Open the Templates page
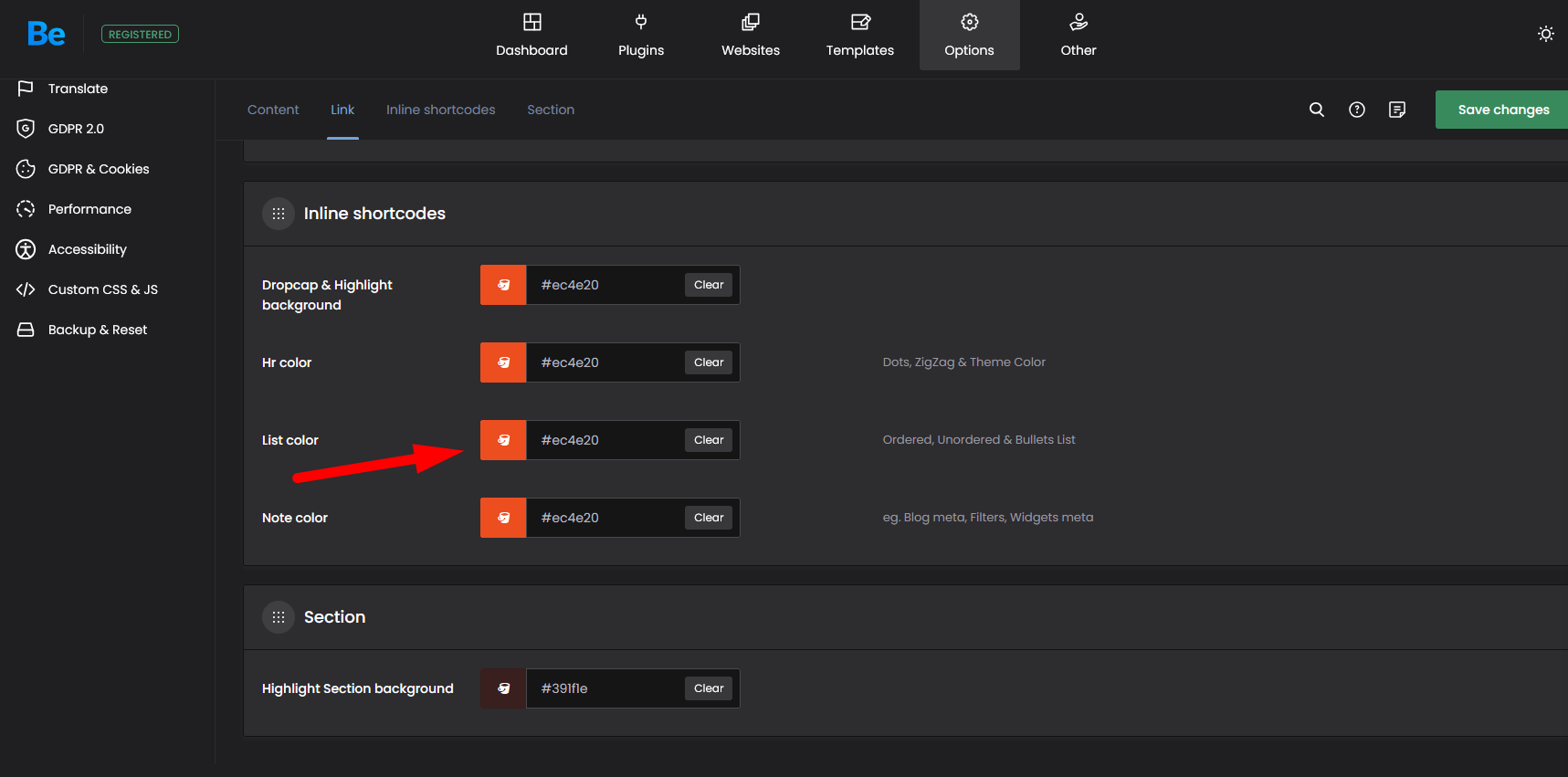Viewport: 1568px width, 777px height. (x=860, y=36)
